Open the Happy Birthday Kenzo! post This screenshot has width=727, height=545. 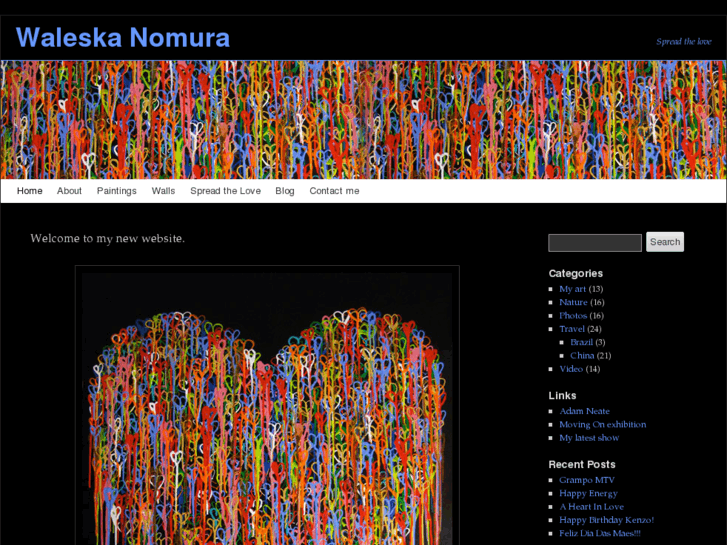[606, 520]
